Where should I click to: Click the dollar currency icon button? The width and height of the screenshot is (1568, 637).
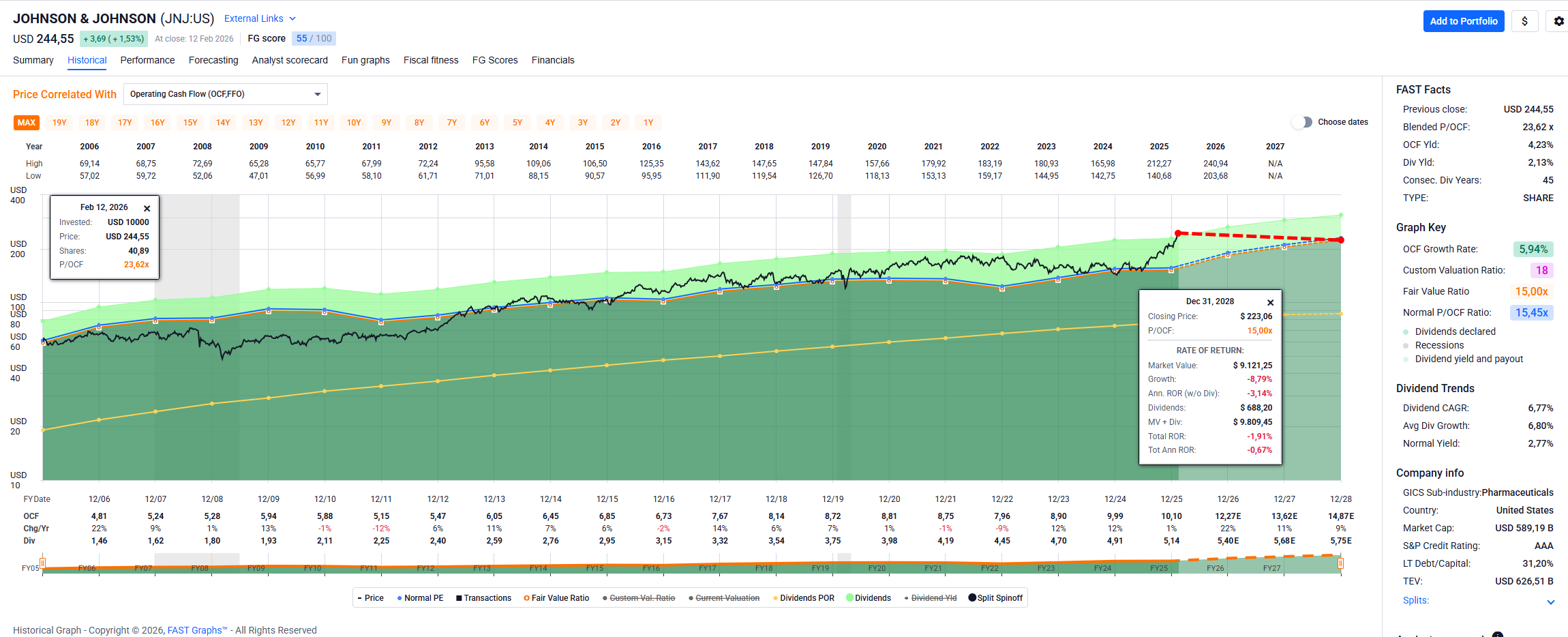point(1524,21)
